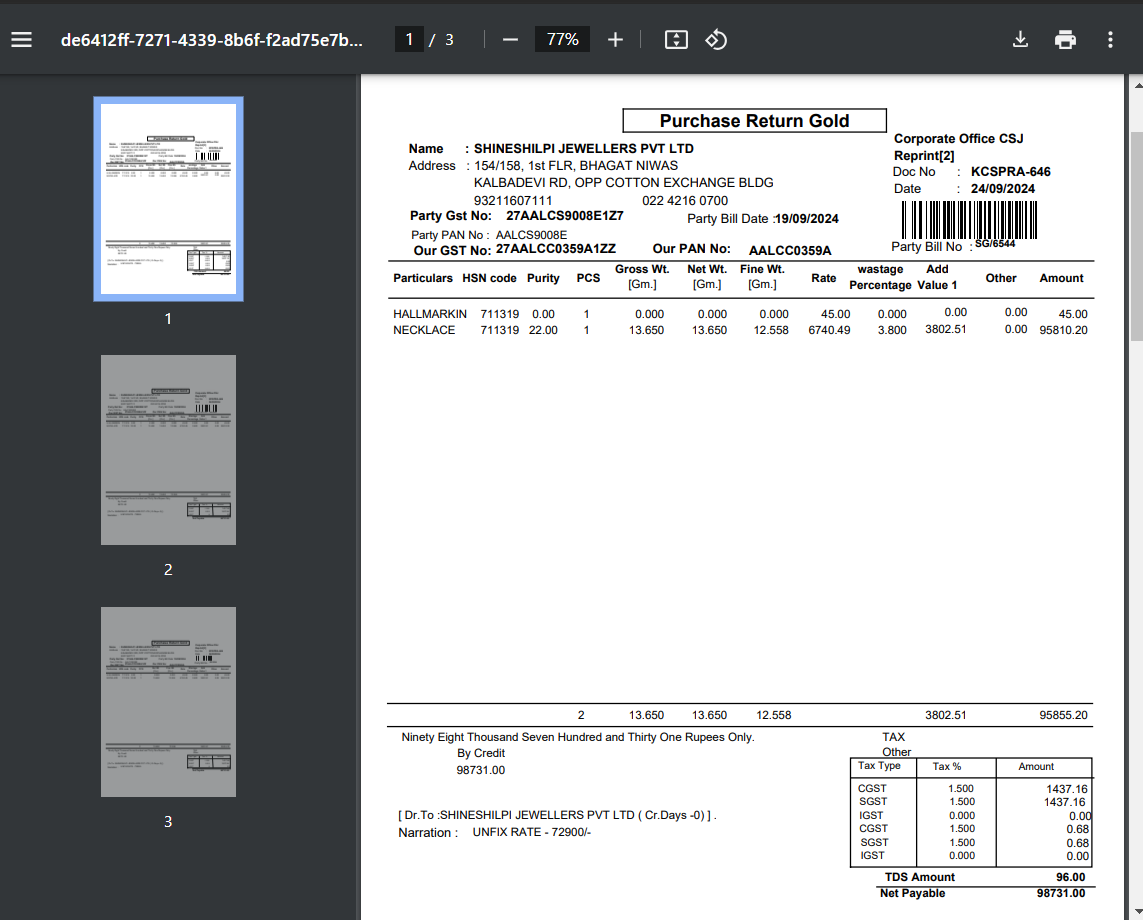Image resolution: width=1143 pixels, height=920 pixels.
Task: Click Our PAN number "AALCC0359A"
Action: click(790, 251)
